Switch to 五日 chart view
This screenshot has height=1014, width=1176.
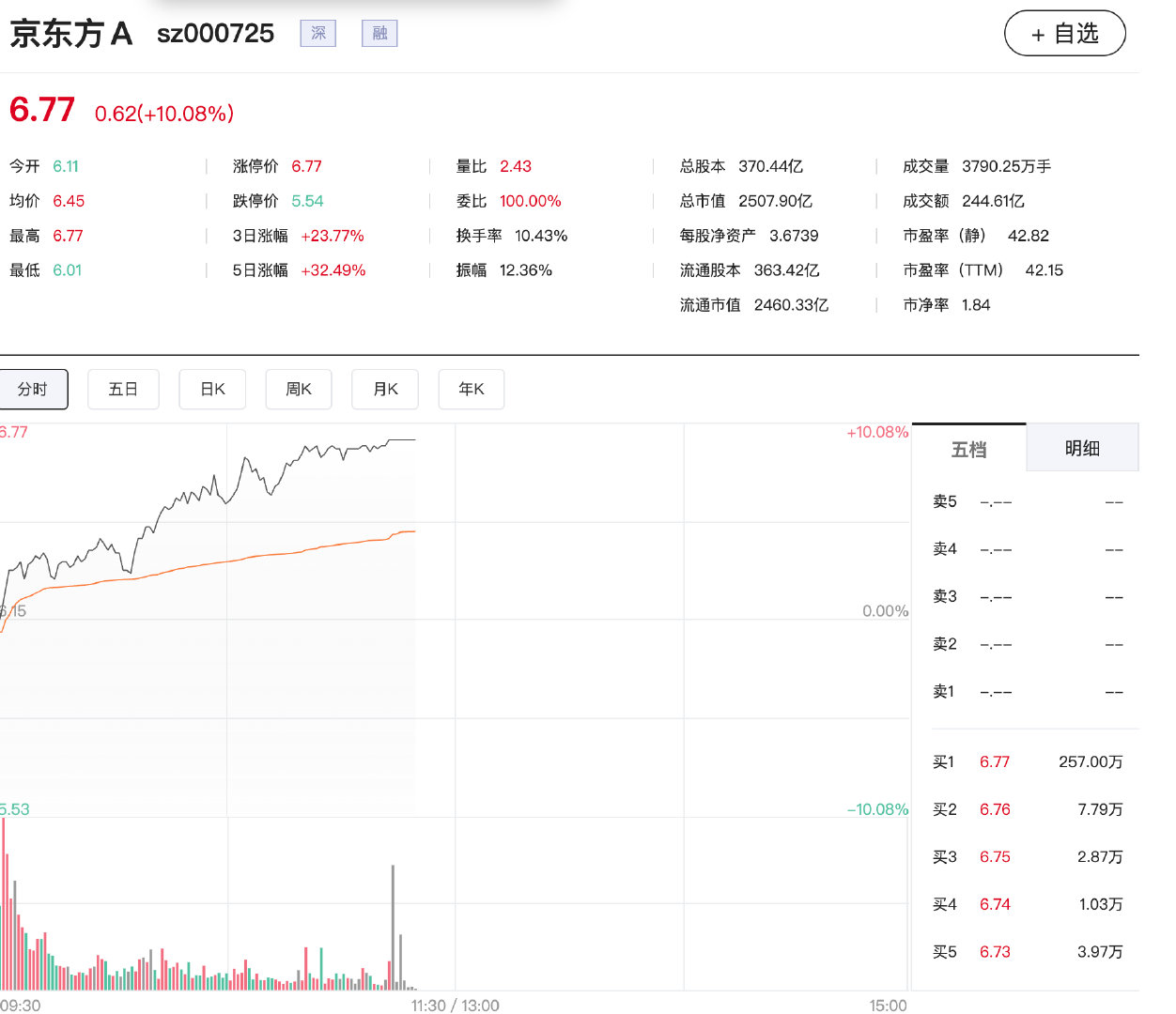(x=123, y=389)
